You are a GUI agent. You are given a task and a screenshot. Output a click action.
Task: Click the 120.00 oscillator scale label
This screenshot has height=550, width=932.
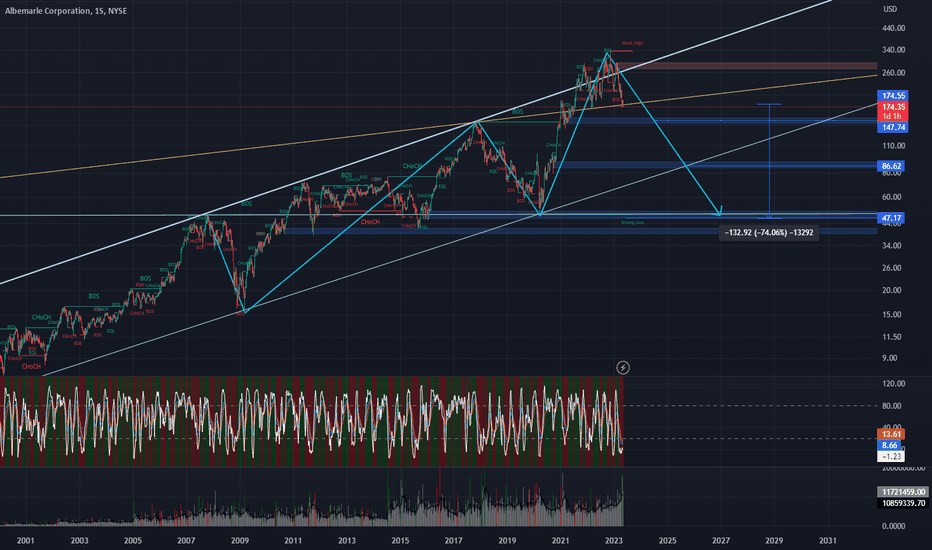893,384
